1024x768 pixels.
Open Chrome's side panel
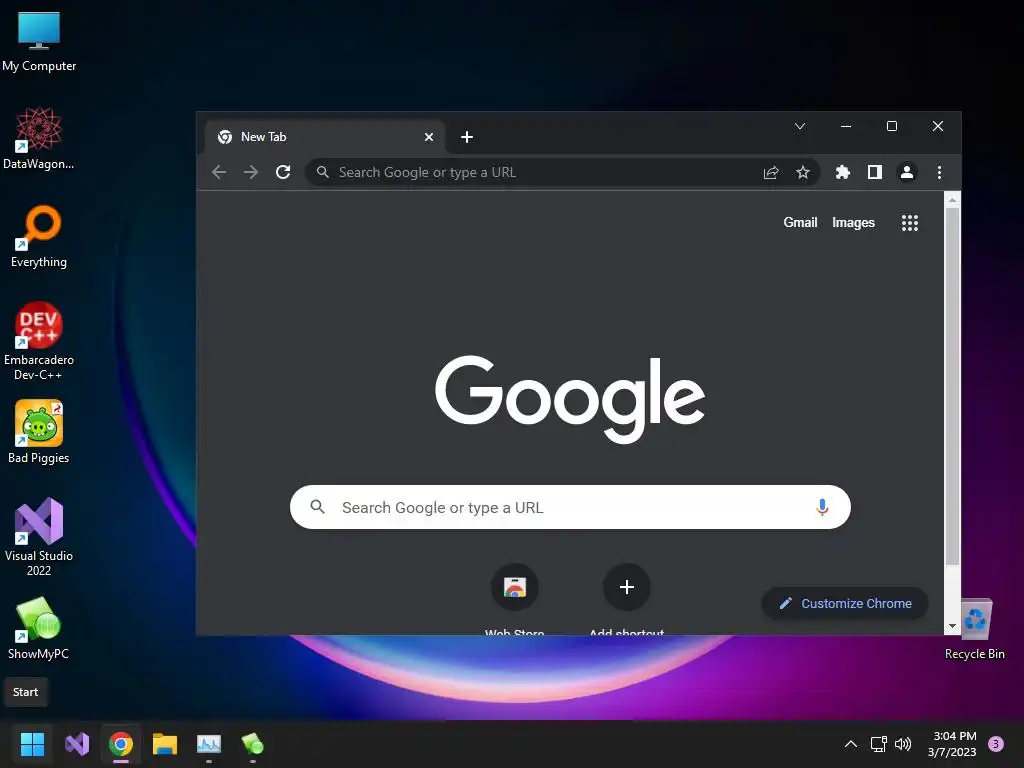click(874, 172)
